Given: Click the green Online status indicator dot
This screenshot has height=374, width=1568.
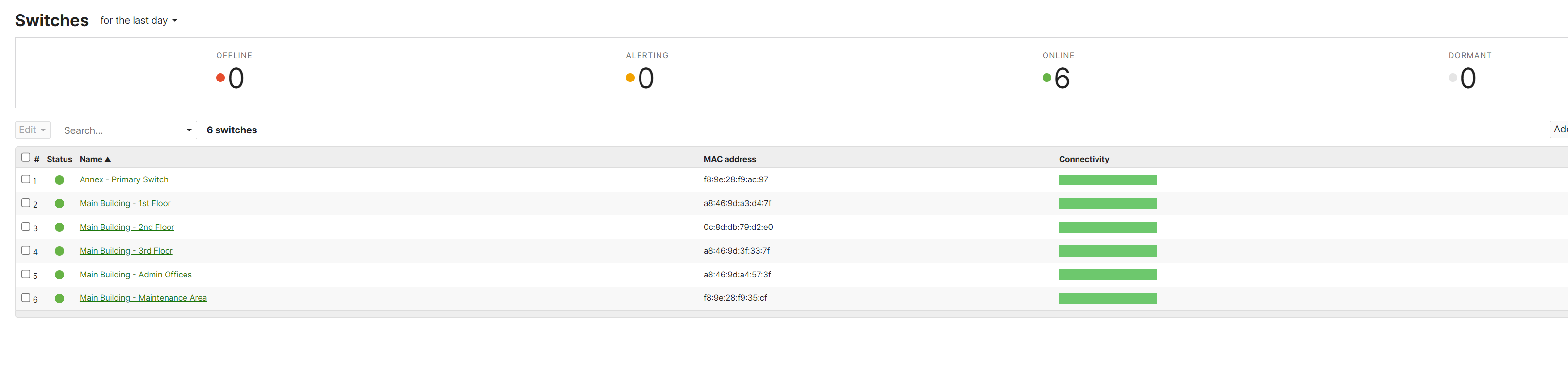Looking at the screenshot, I should pos(1046,78).
